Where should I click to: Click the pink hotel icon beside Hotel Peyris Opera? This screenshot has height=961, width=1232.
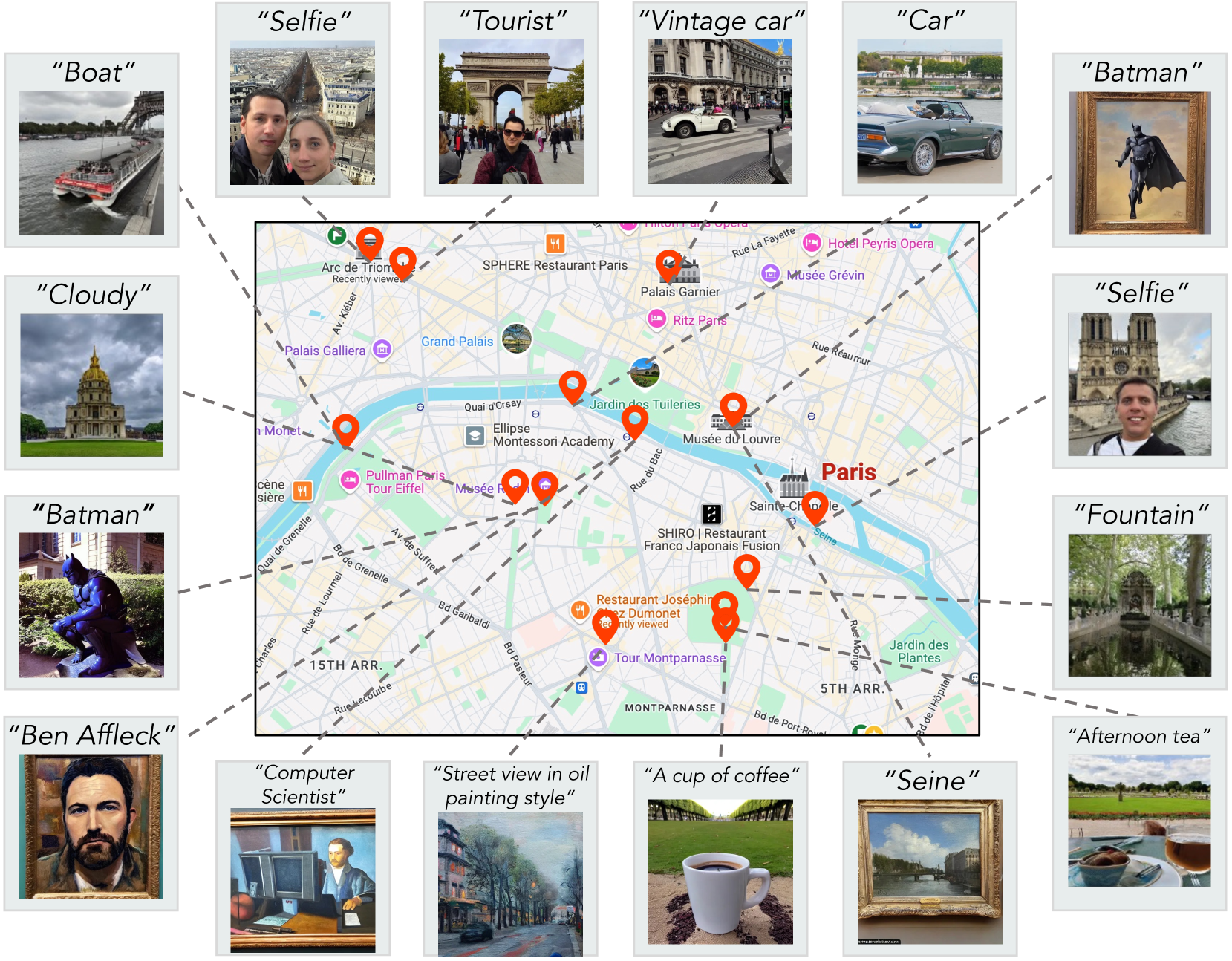(812, 243)
